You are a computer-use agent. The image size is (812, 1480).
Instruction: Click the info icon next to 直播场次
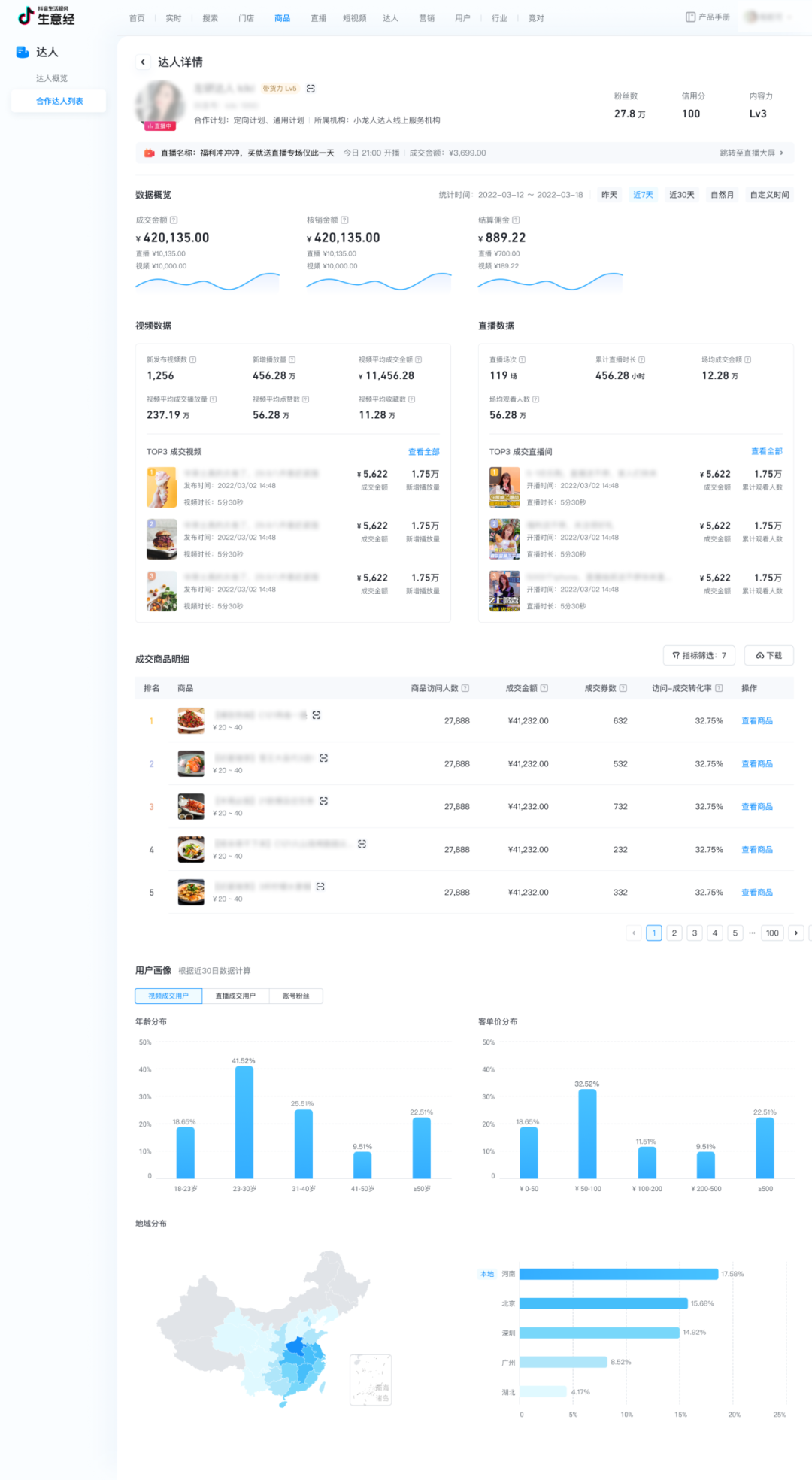pyautogui.click(x=523, y=360)
